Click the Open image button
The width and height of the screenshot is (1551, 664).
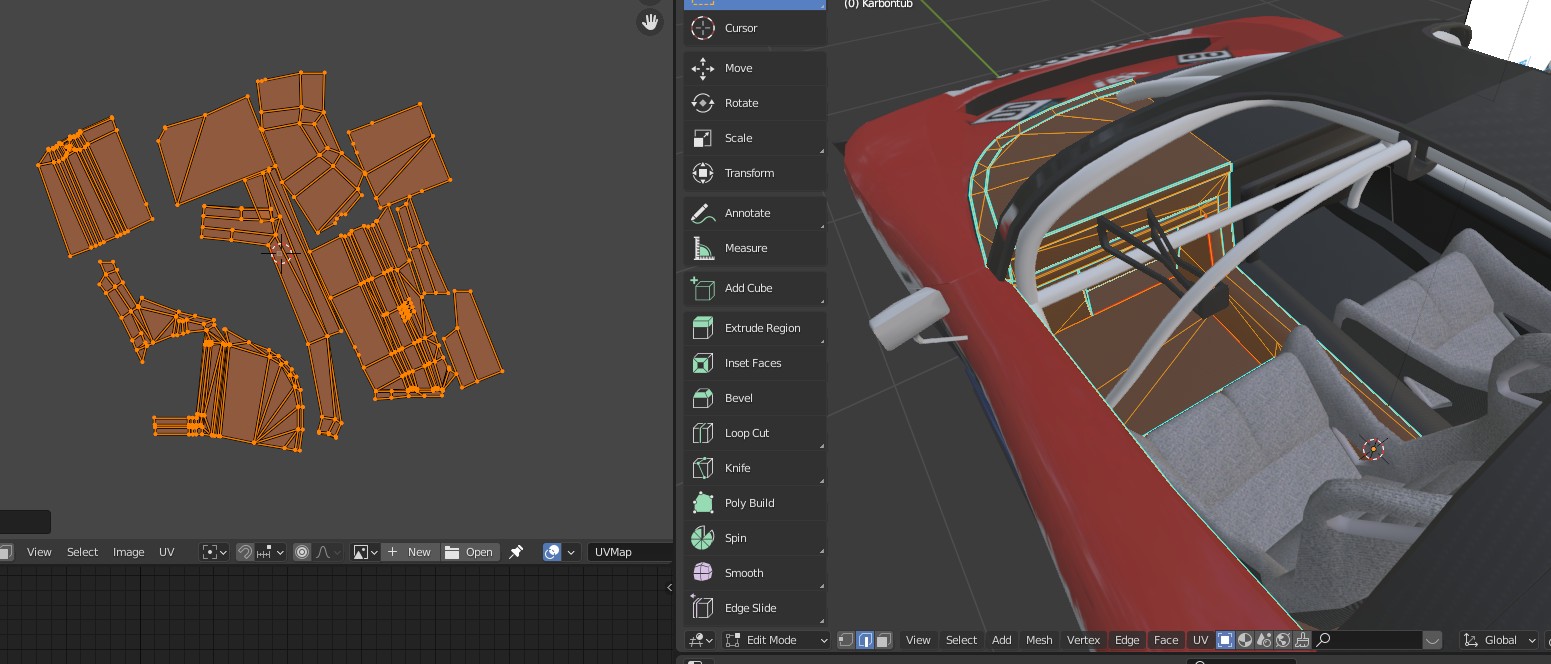[x=470, y=552]
